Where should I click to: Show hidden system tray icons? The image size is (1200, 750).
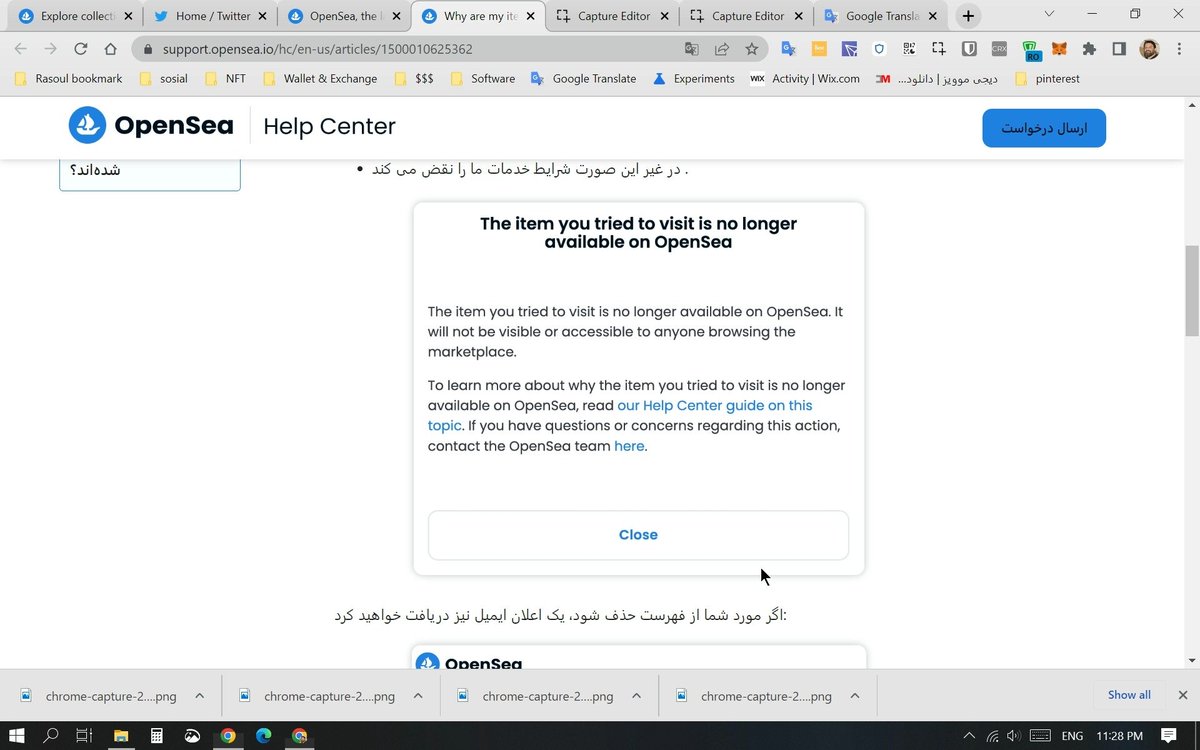(968, 736)
